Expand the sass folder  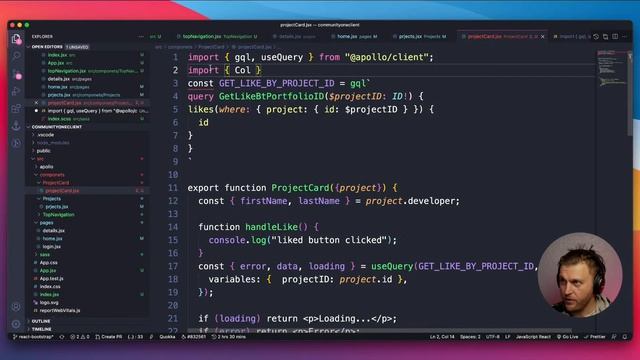(x=44, y=254)
